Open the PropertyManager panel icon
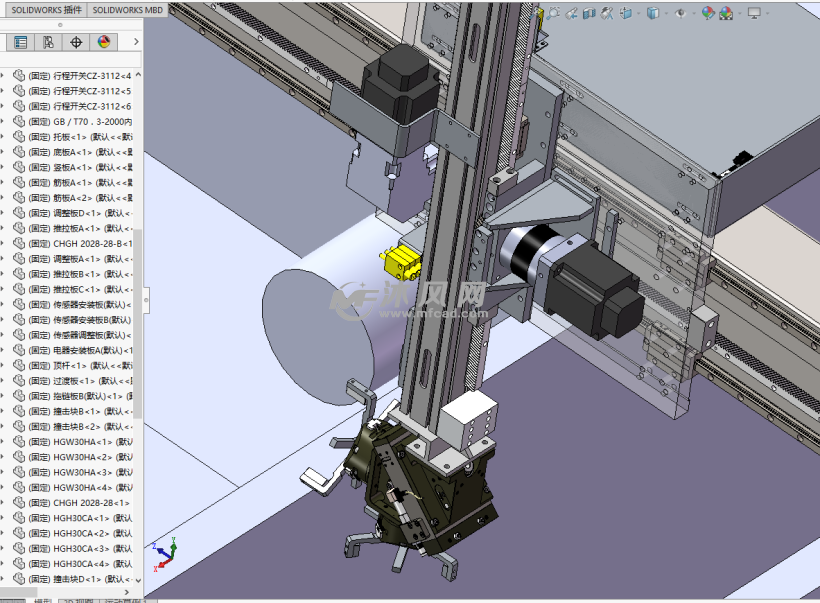 tap(20, 42)
